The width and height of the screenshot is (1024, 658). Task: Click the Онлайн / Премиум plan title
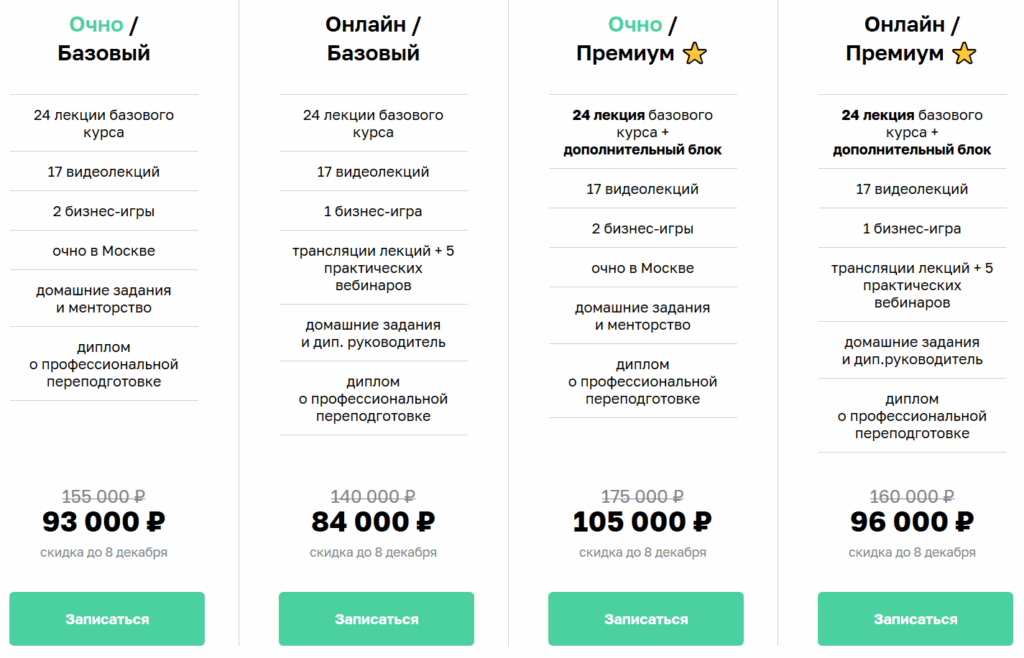point(895,40)
